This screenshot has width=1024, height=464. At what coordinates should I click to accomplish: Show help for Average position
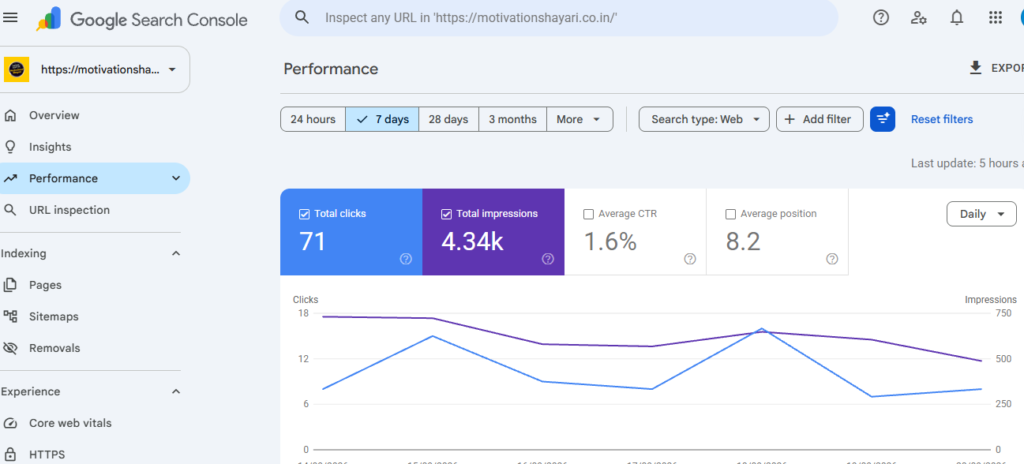832,259
